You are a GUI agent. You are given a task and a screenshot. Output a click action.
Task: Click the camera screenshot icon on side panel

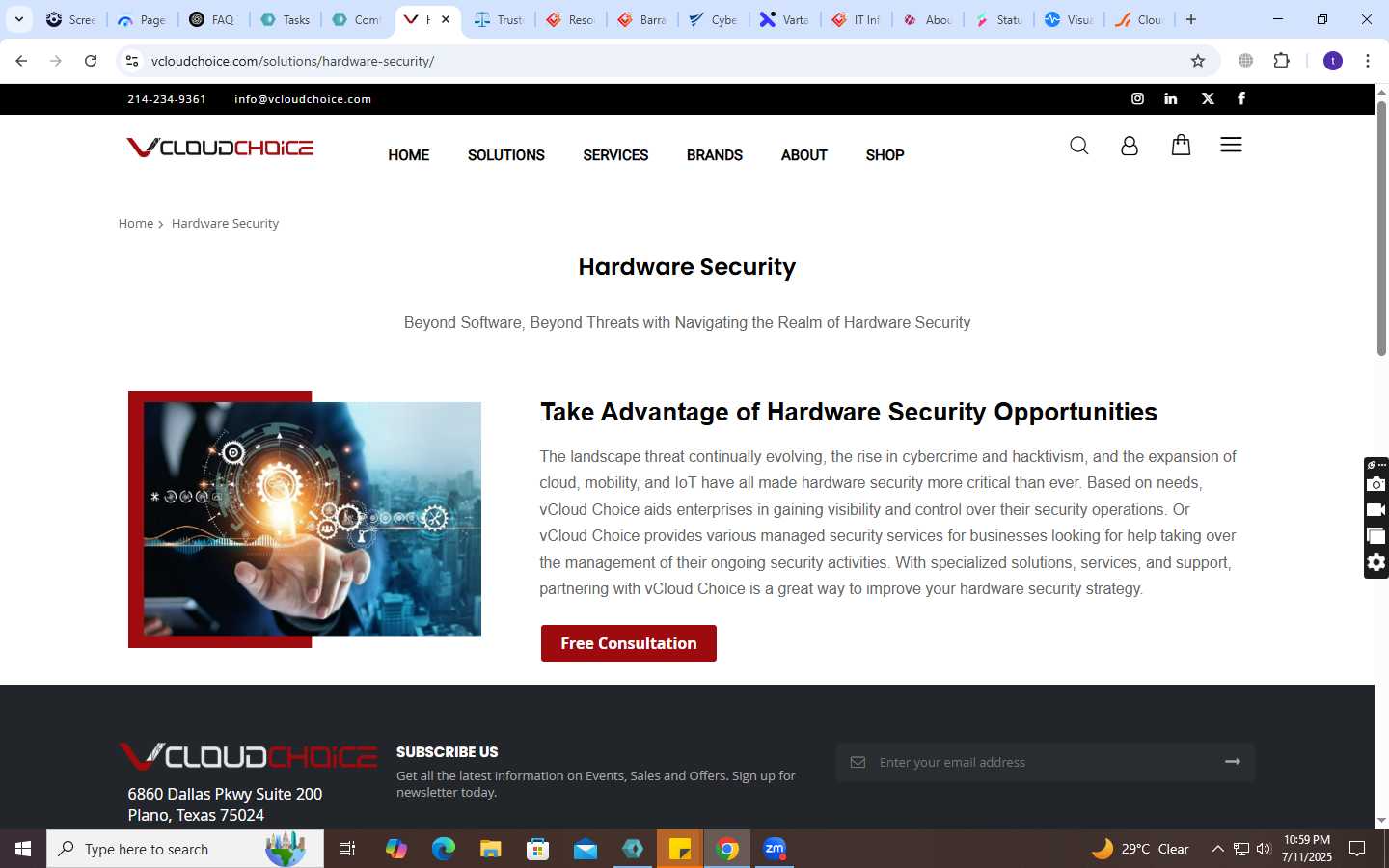point(1376,484)
